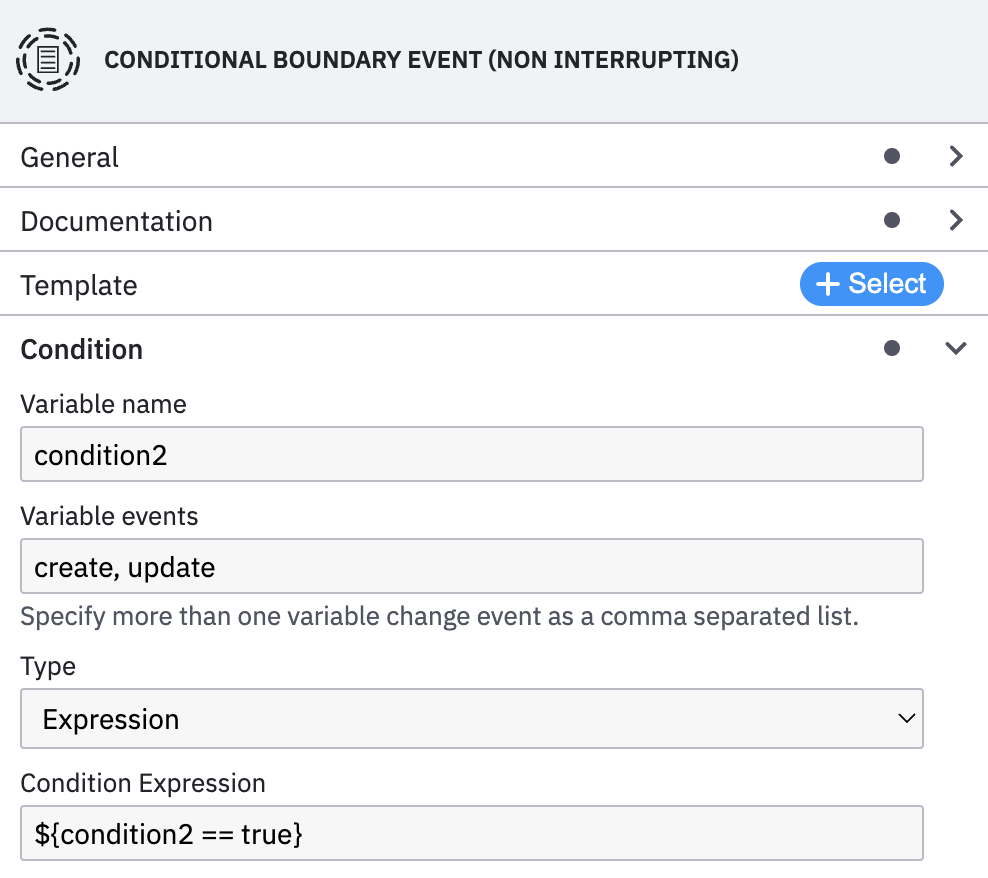Click the Condition section dot indicator
This screenshot has height=878, width=988.
tap(892, 348)
